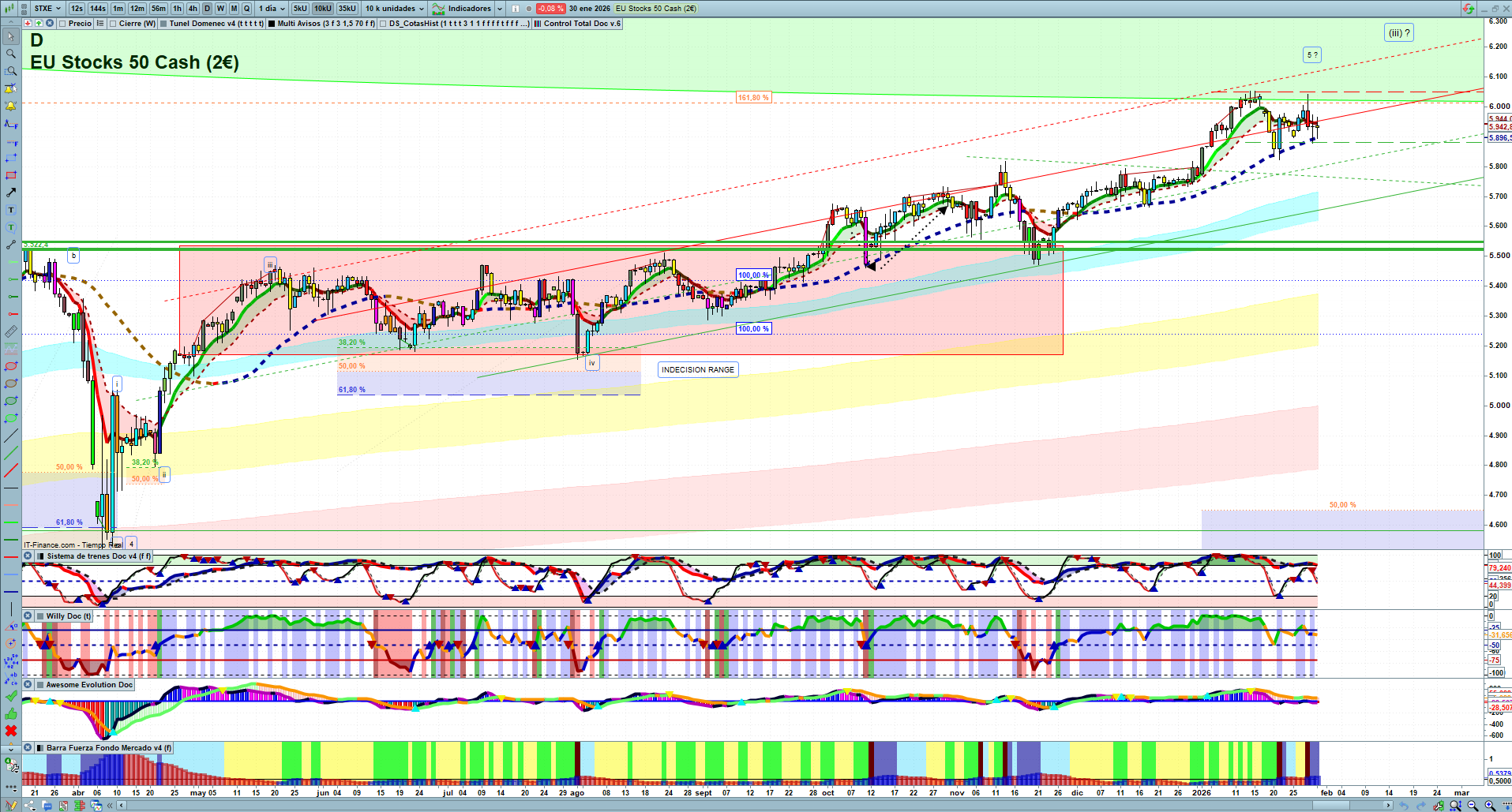
Task: Click the zoom out magnifier at bottom right
Action: point(1473,806)
